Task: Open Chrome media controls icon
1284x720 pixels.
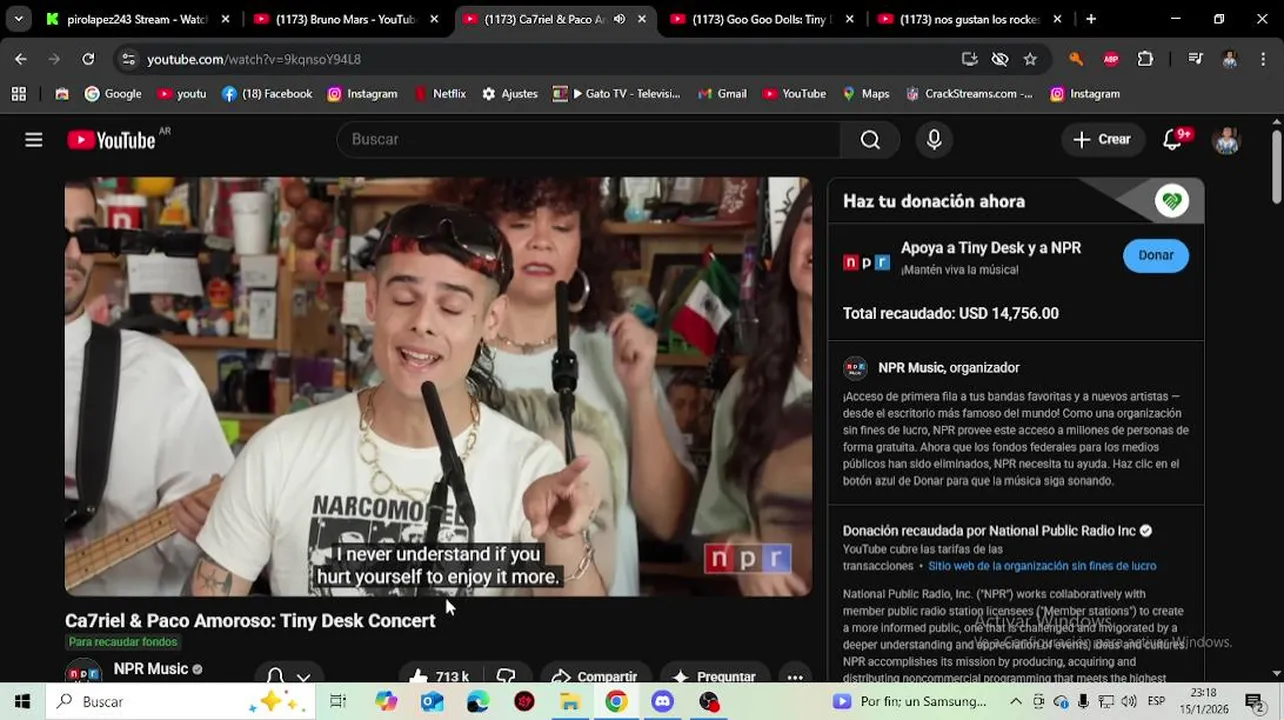Action: [1195, 59]
